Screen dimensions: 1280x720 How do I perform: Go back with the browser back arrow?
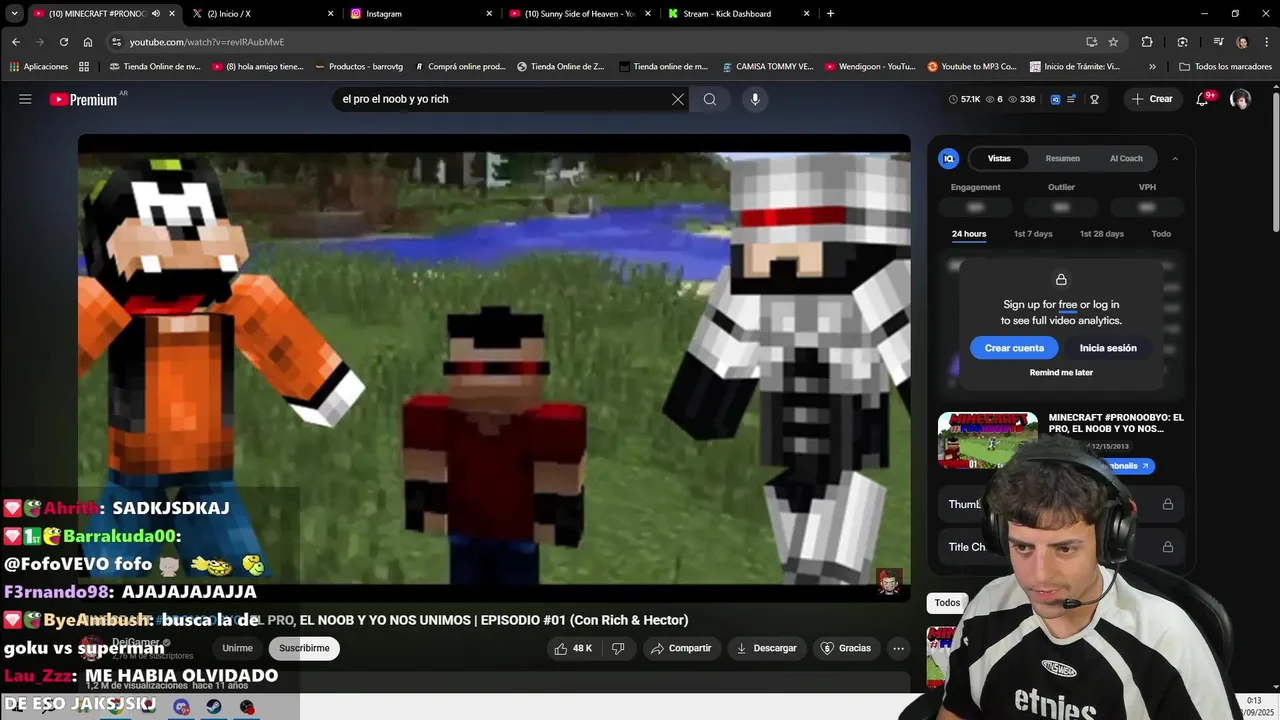[16, 42]
